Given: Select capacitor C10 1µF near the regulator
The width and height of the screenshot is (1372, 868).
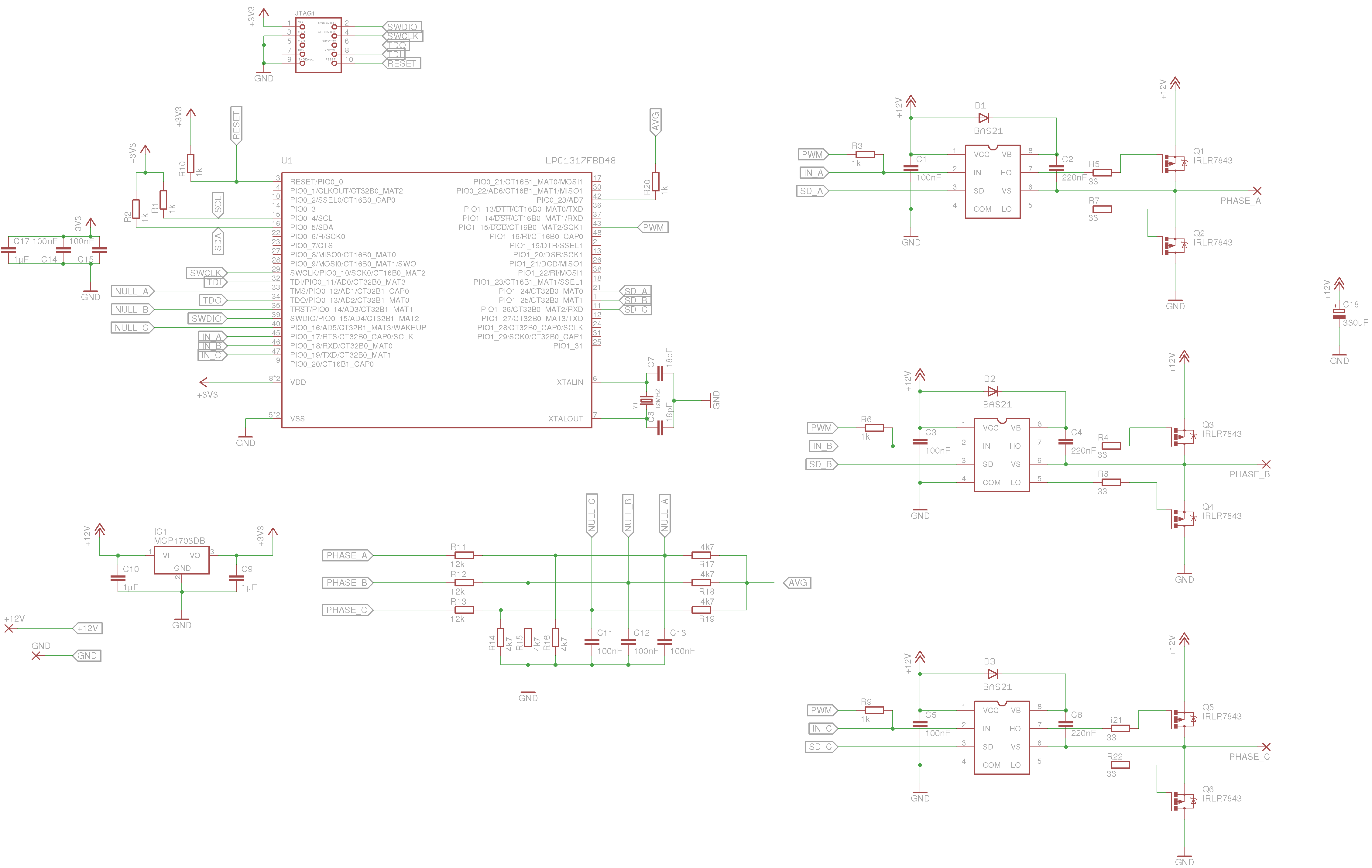Looking at the screenshot, I should [118, 578].
